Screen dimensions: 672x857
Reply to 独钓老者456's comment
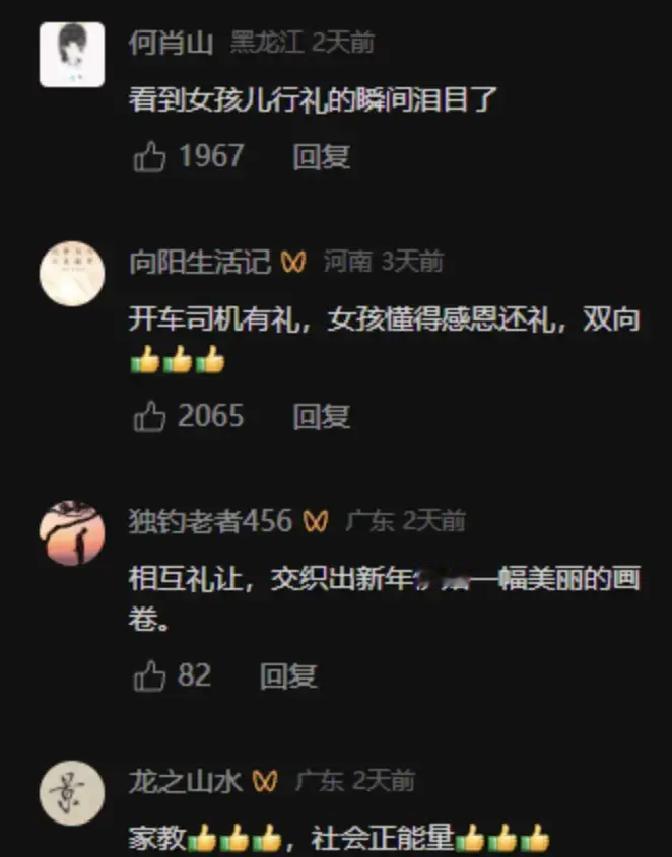[x=288, y=676]
